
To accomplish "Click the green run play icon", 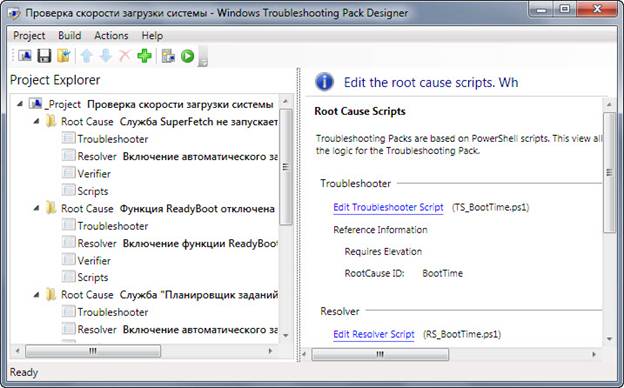I will [x=187, y=56].
